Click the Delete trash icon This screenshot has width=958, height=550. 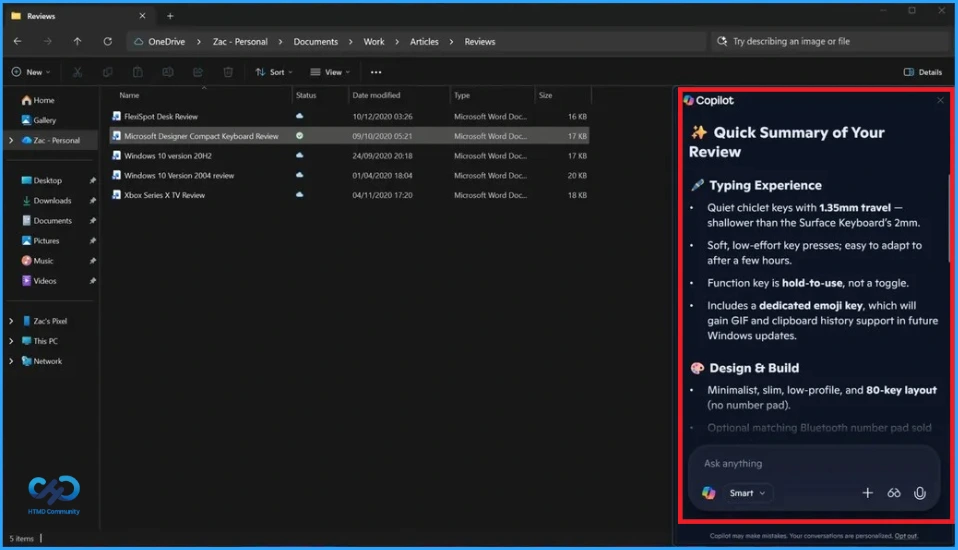(x=228, y=72)
